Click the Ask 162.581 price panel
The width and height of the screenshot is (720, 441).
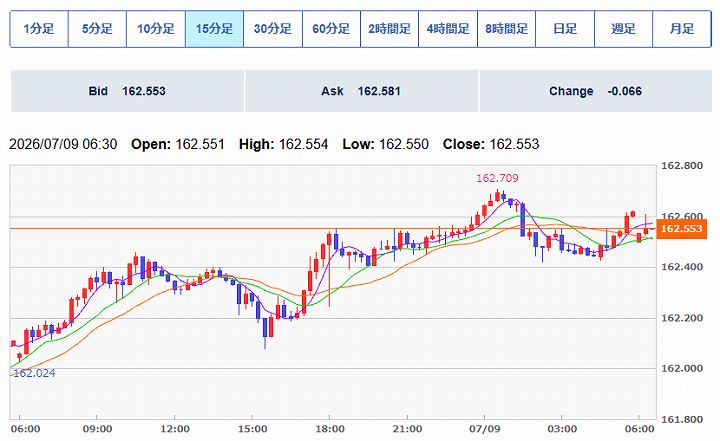tap(361, 91)
